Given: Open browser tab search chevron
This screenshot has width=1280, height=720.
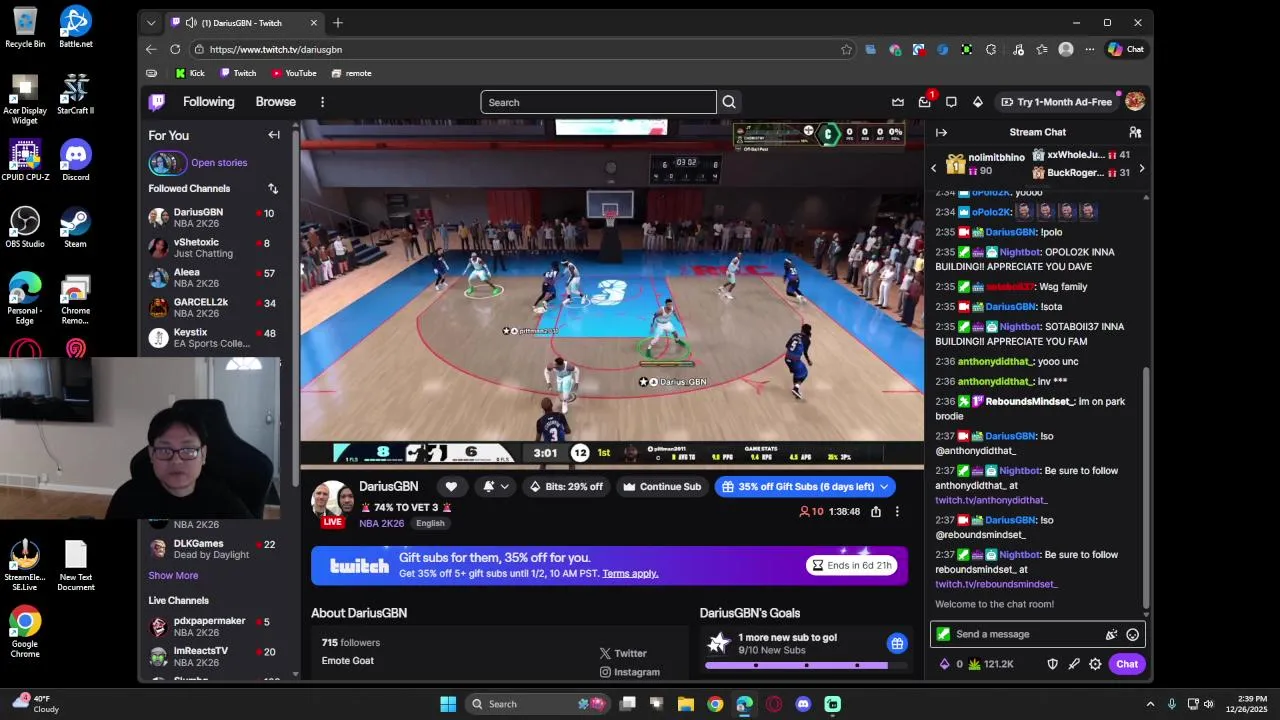Looking at the screenshot, I should (151, 23).
